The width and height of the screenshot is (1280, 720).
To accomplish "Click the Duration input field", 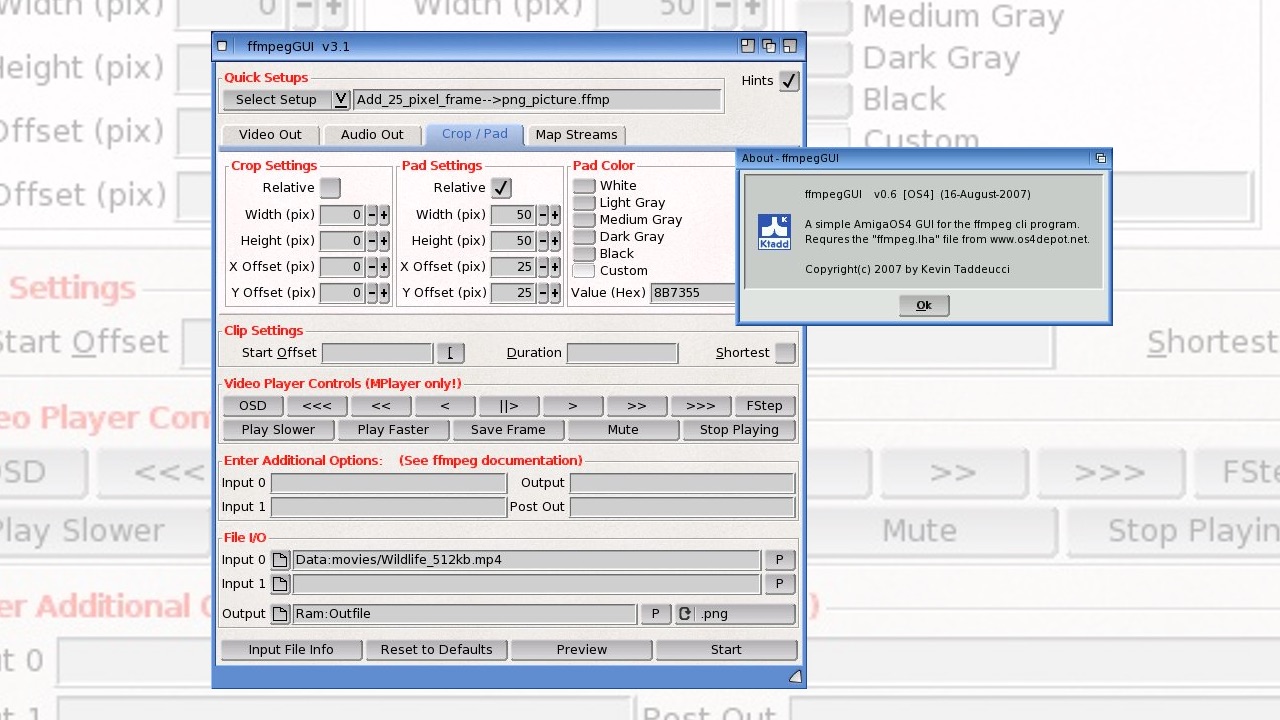I will click(x=622, y=353).
